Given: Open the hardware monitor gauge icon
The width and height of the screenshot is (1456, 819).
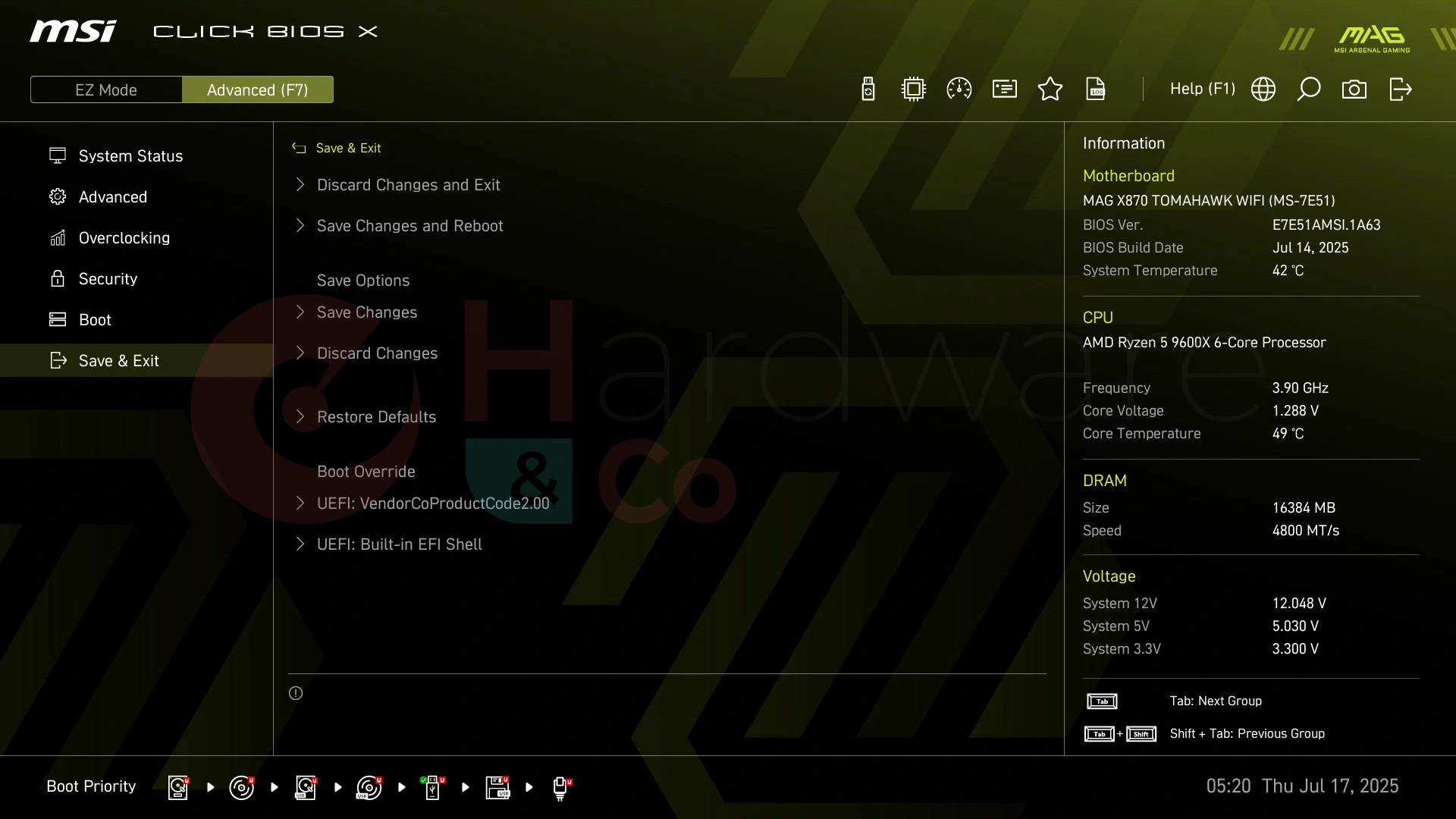Looking at the screenshot, I should pos(959,89).
